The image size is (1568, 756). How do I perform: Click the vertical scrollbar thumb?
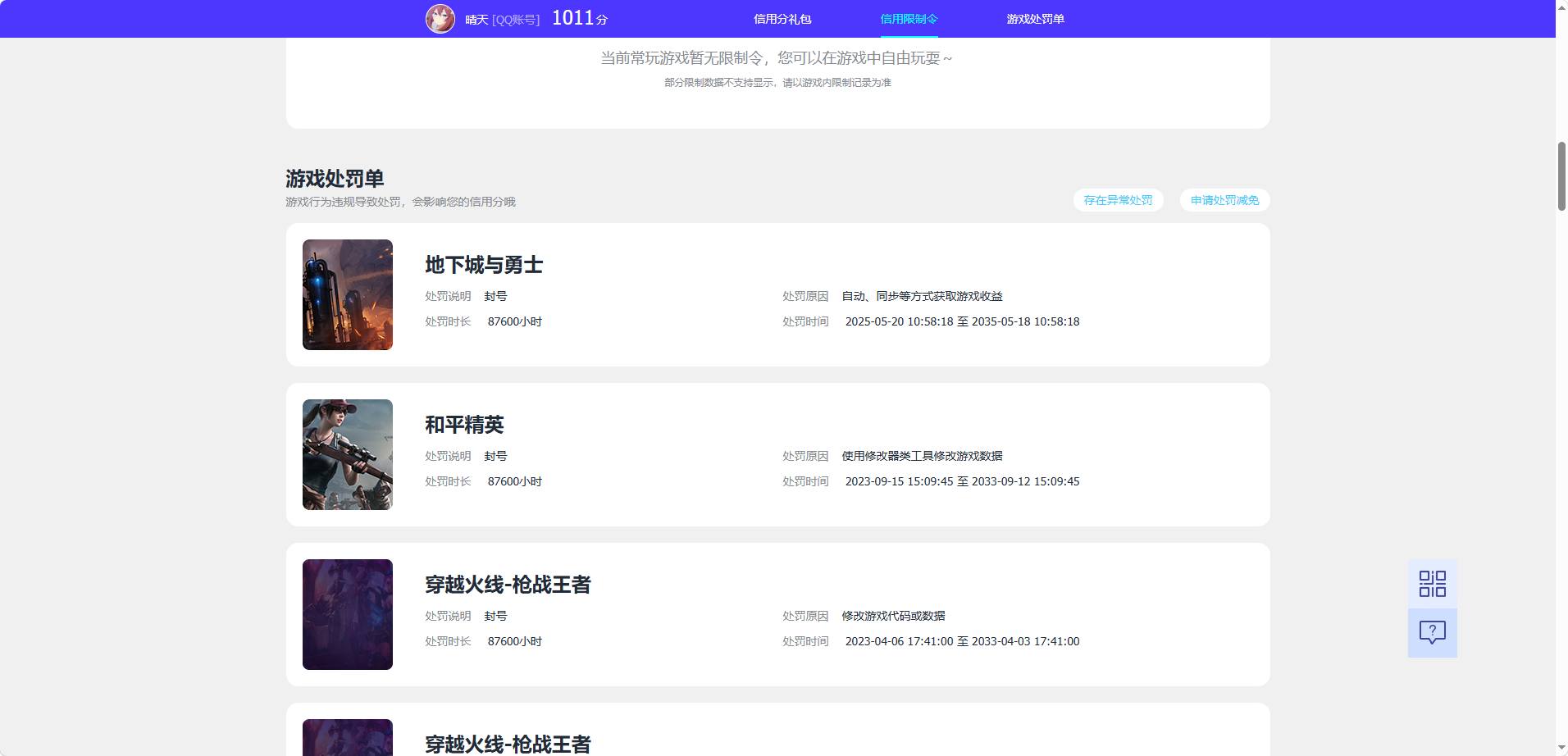click(x=1561, y=176)
